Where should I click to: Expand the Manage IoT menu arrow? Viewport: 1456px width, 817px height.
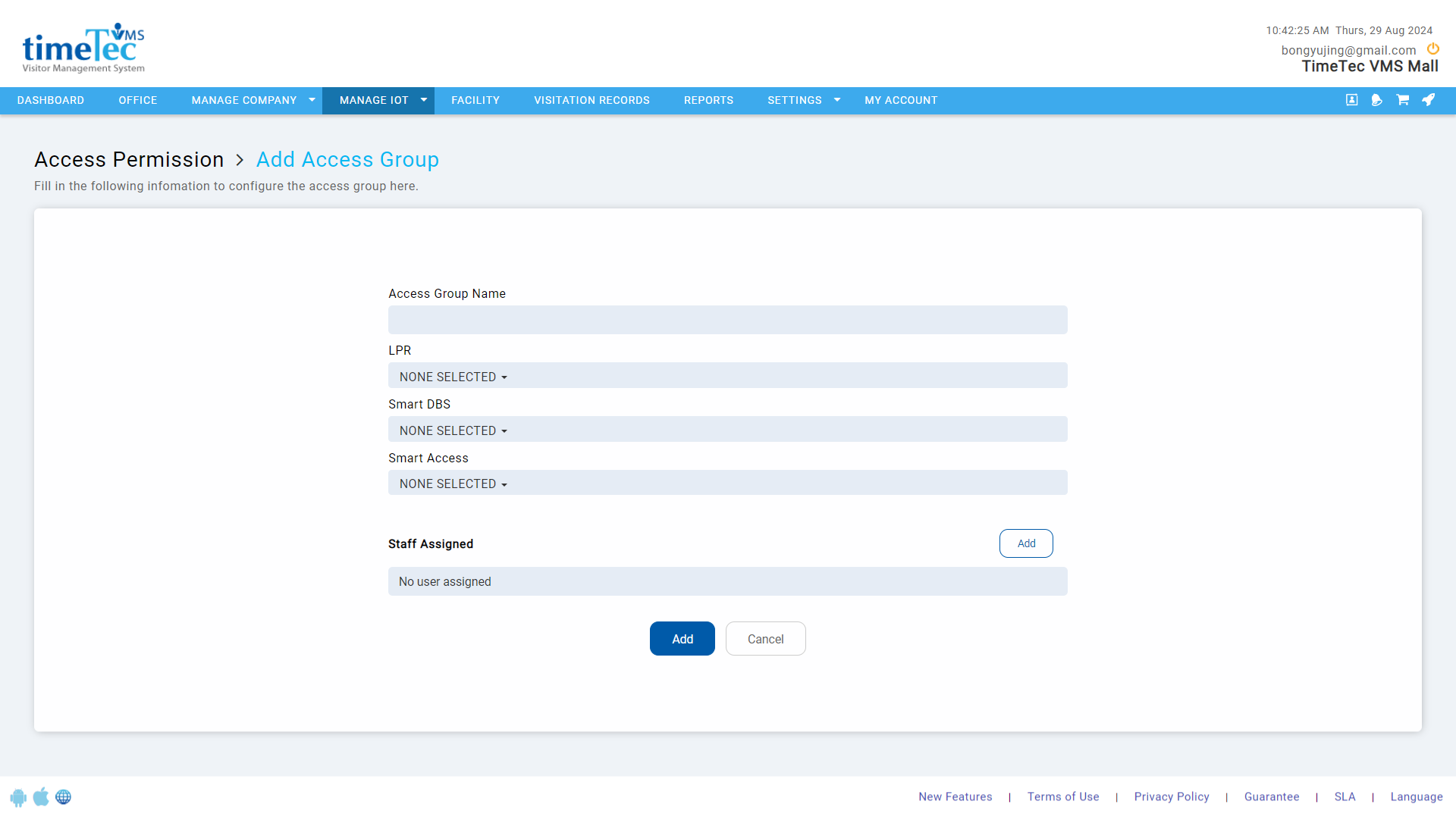[424, 100]
